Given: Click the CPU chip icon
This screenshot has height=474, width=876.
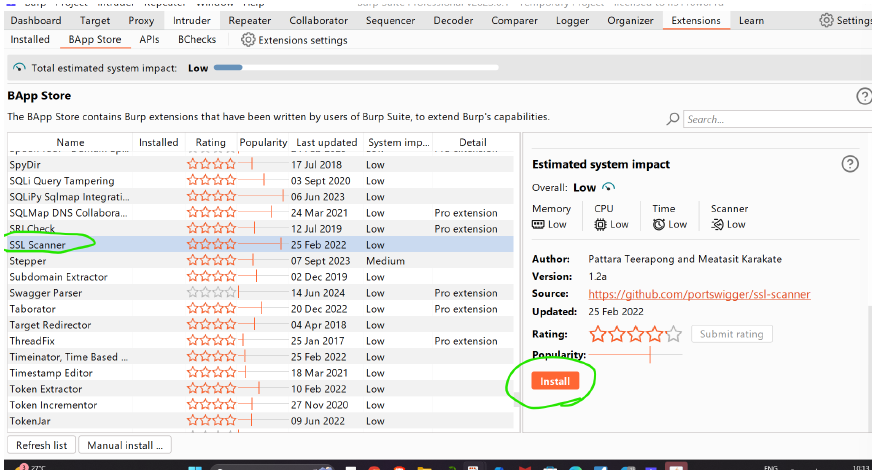Looking at the screenshot, I should 600,224.
